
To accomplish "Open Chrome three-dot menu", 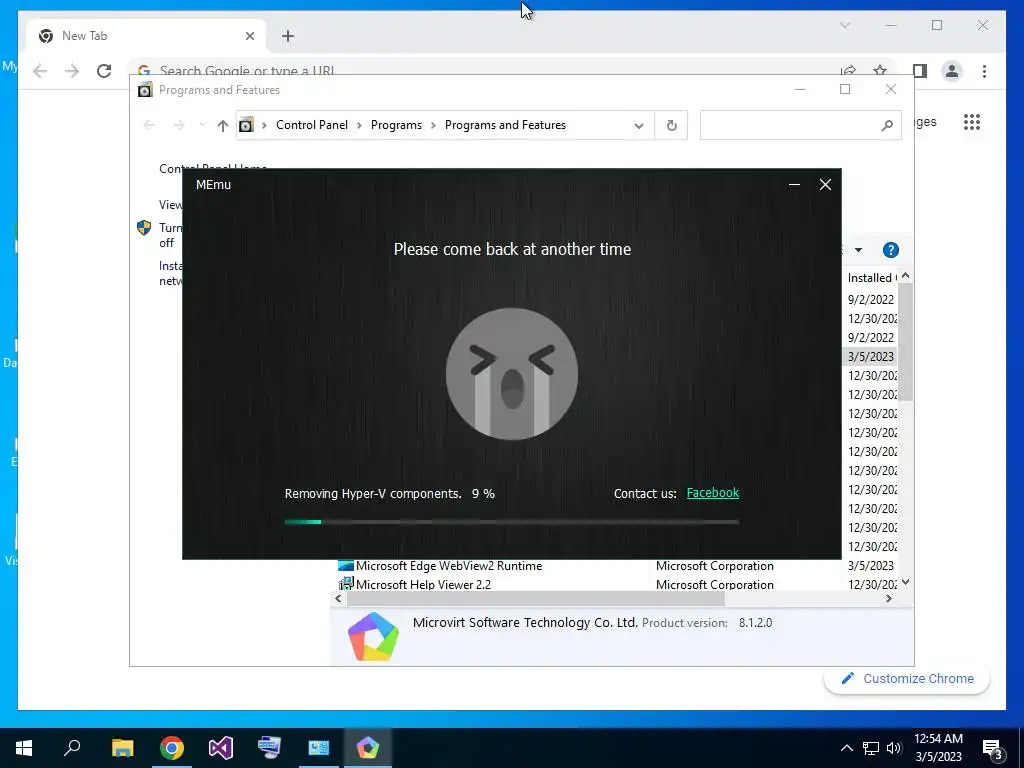I will [x=984, y=71].
